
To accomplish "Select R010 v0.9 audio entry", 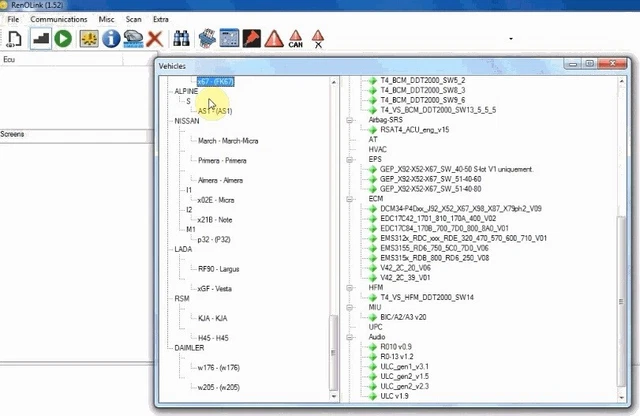I will click(396, 347).
